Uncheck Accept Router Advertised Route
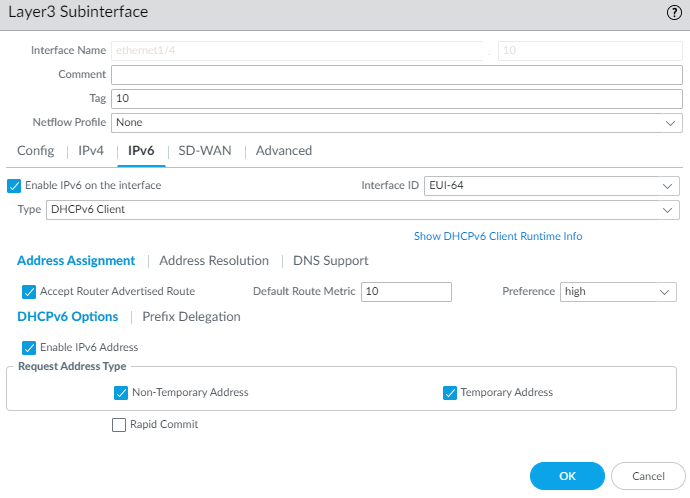This screenshot has width=690, height=498. [29, 292]
